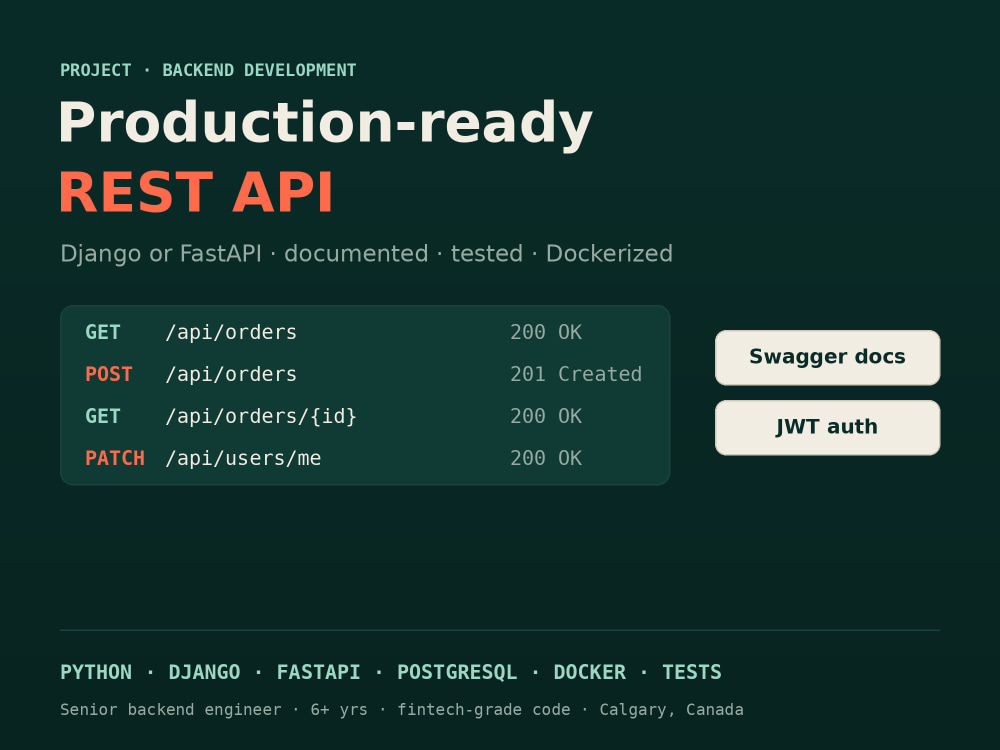Click the TESTS tag in the footer

[x=691, y=672]
